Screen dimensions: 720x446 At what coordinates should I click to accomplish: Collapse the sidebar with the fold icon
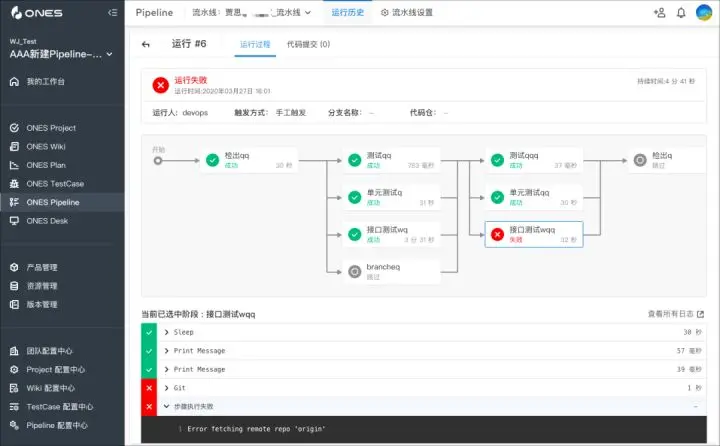point(112,12)
